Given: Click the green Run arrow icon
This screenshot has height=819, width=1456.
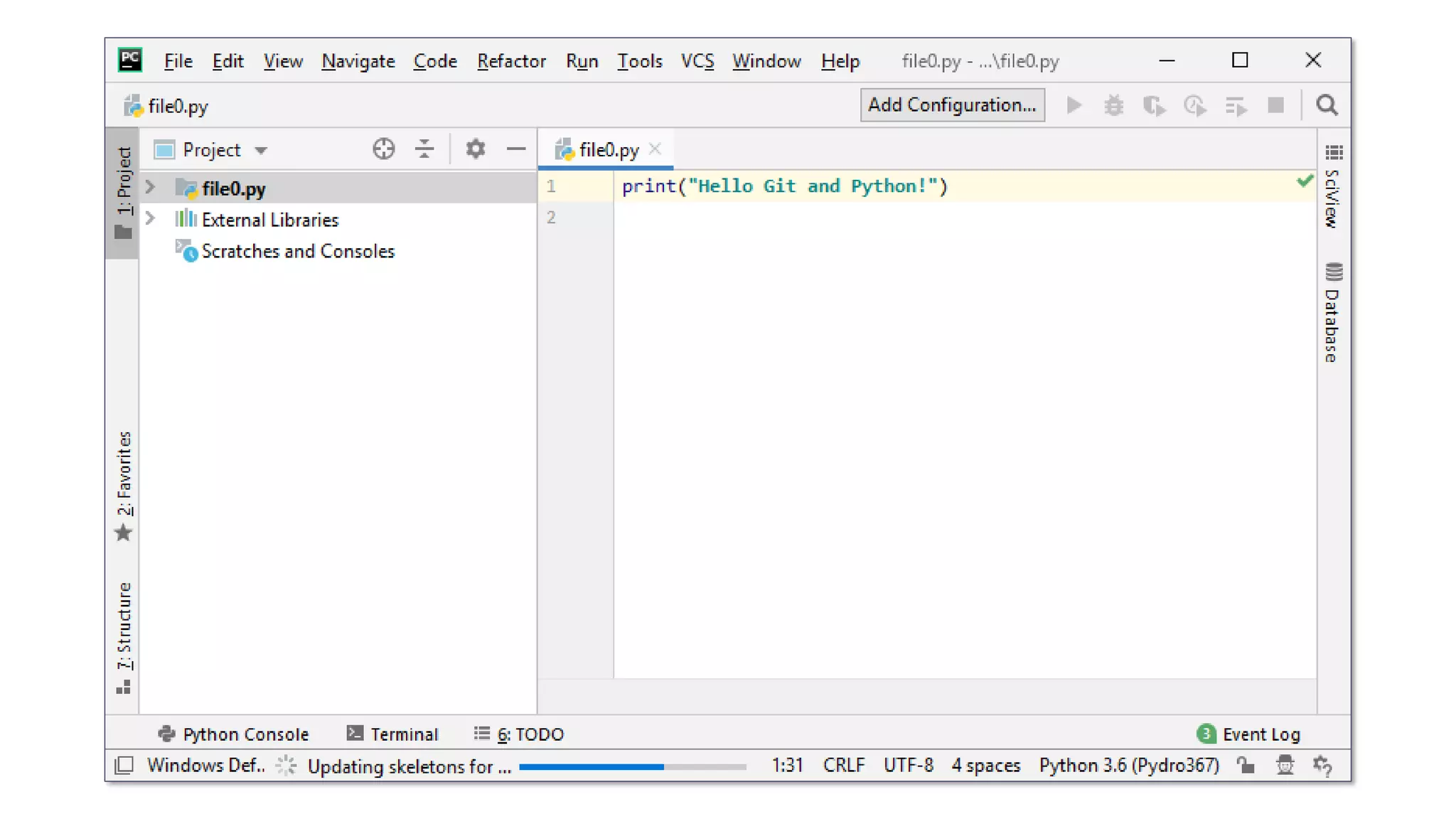Looking at the screenshot, I should click(x=1074, y=106).
